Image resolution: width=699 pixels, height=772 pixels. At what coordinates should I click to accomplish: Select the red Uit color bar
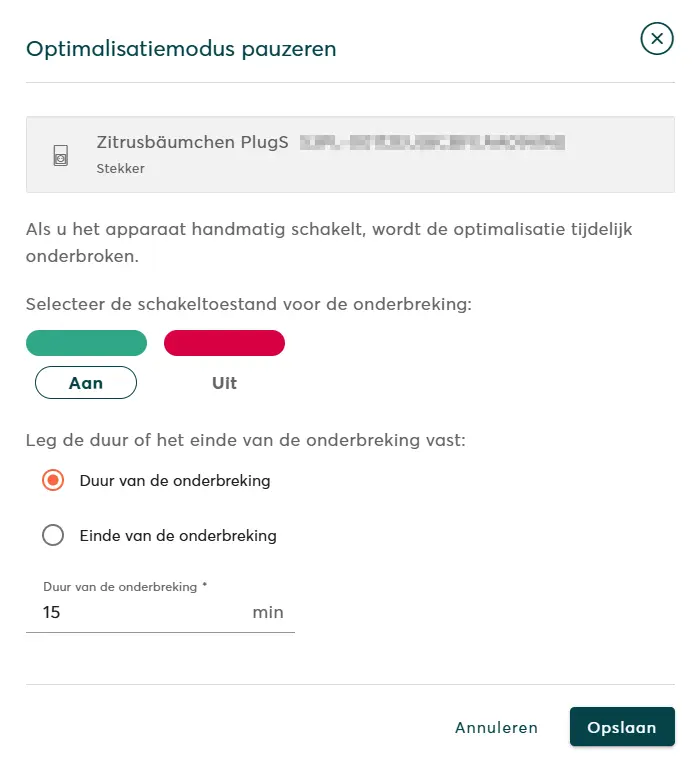coord(224,343)
